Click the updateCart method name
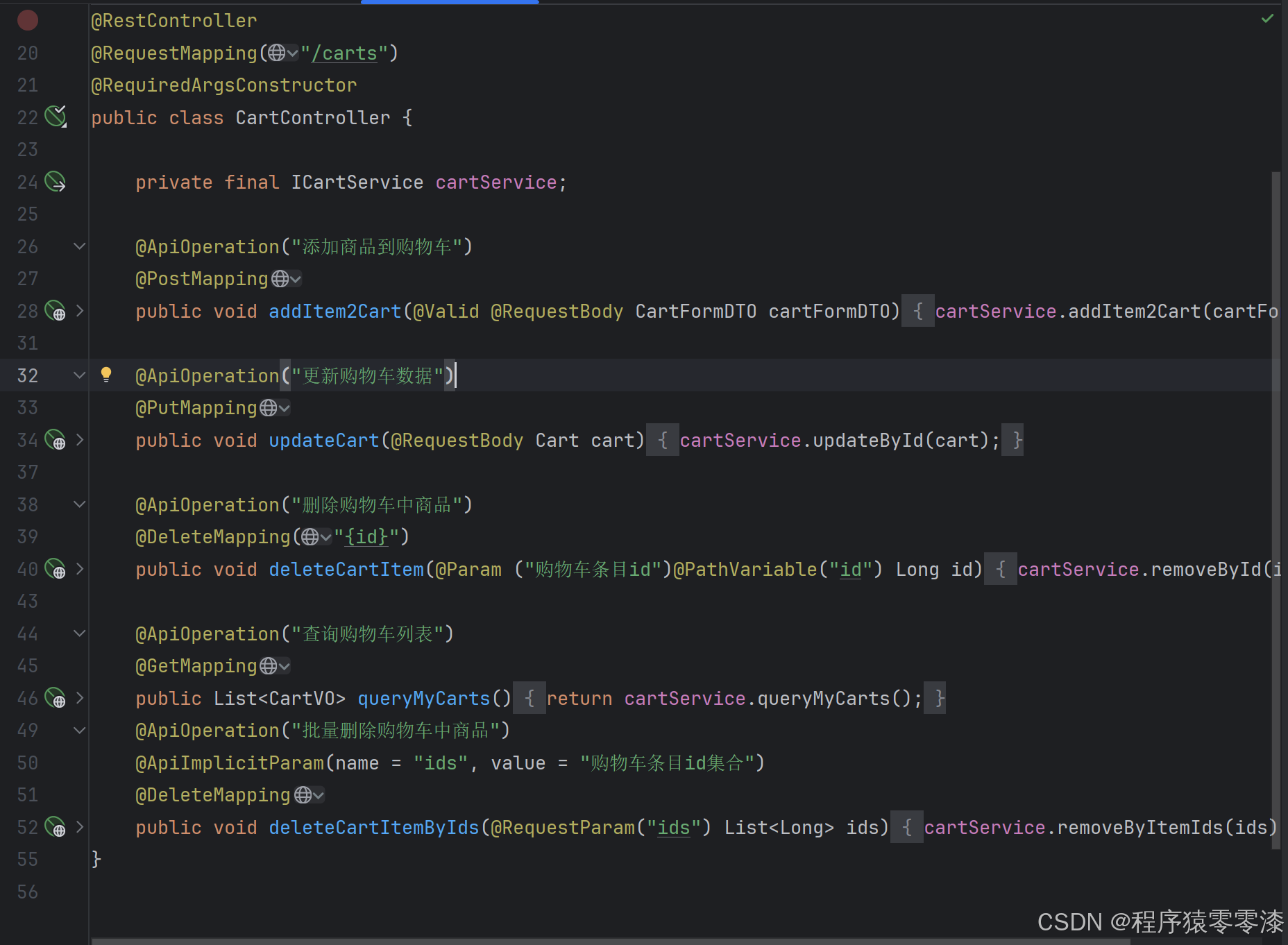This screenshot has height=945, width=1288. point(324,441)
